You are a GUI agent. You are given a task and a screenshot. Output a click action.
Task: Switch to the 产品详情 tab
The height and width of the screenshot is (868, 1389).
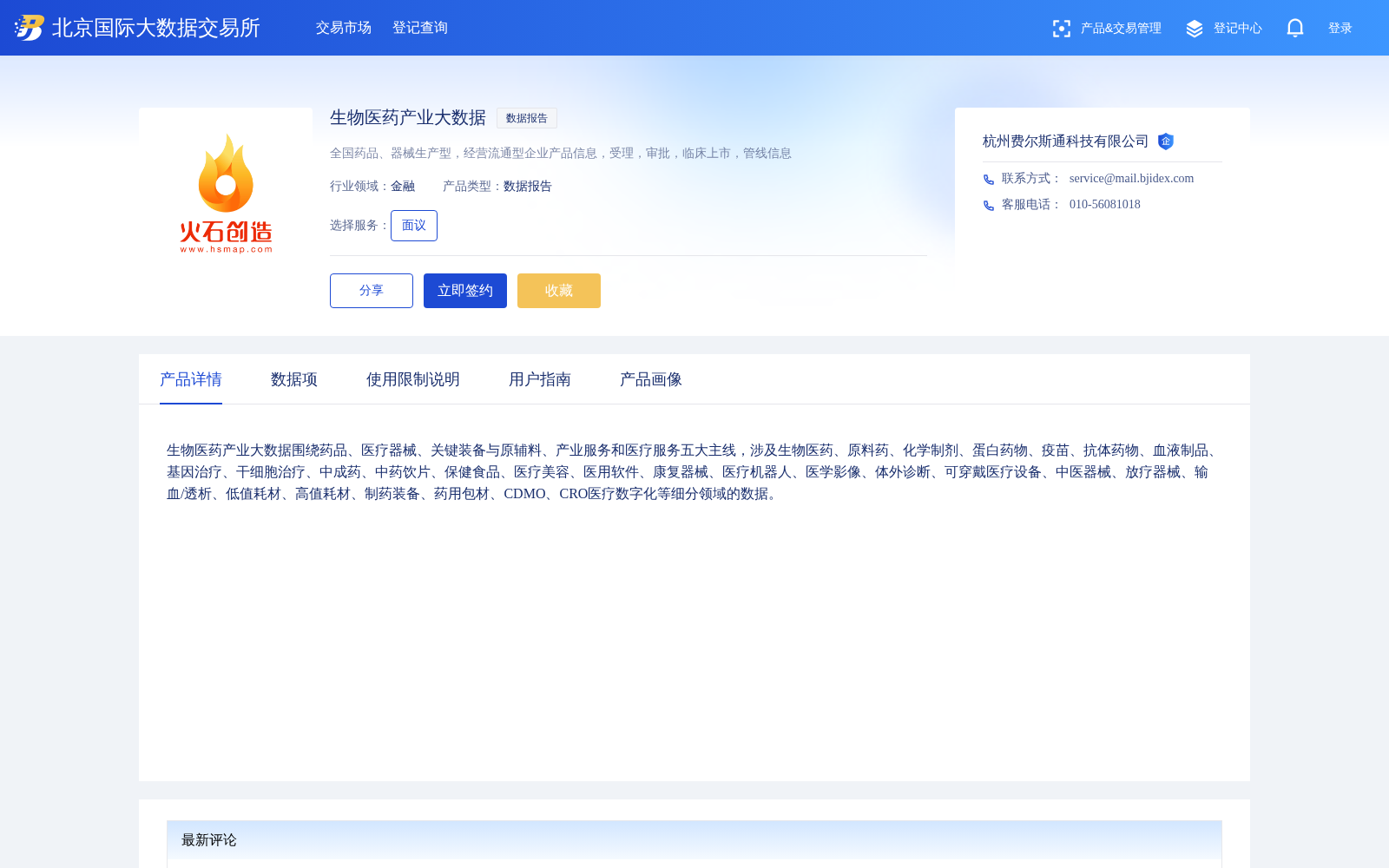click(x=191, y=379)
